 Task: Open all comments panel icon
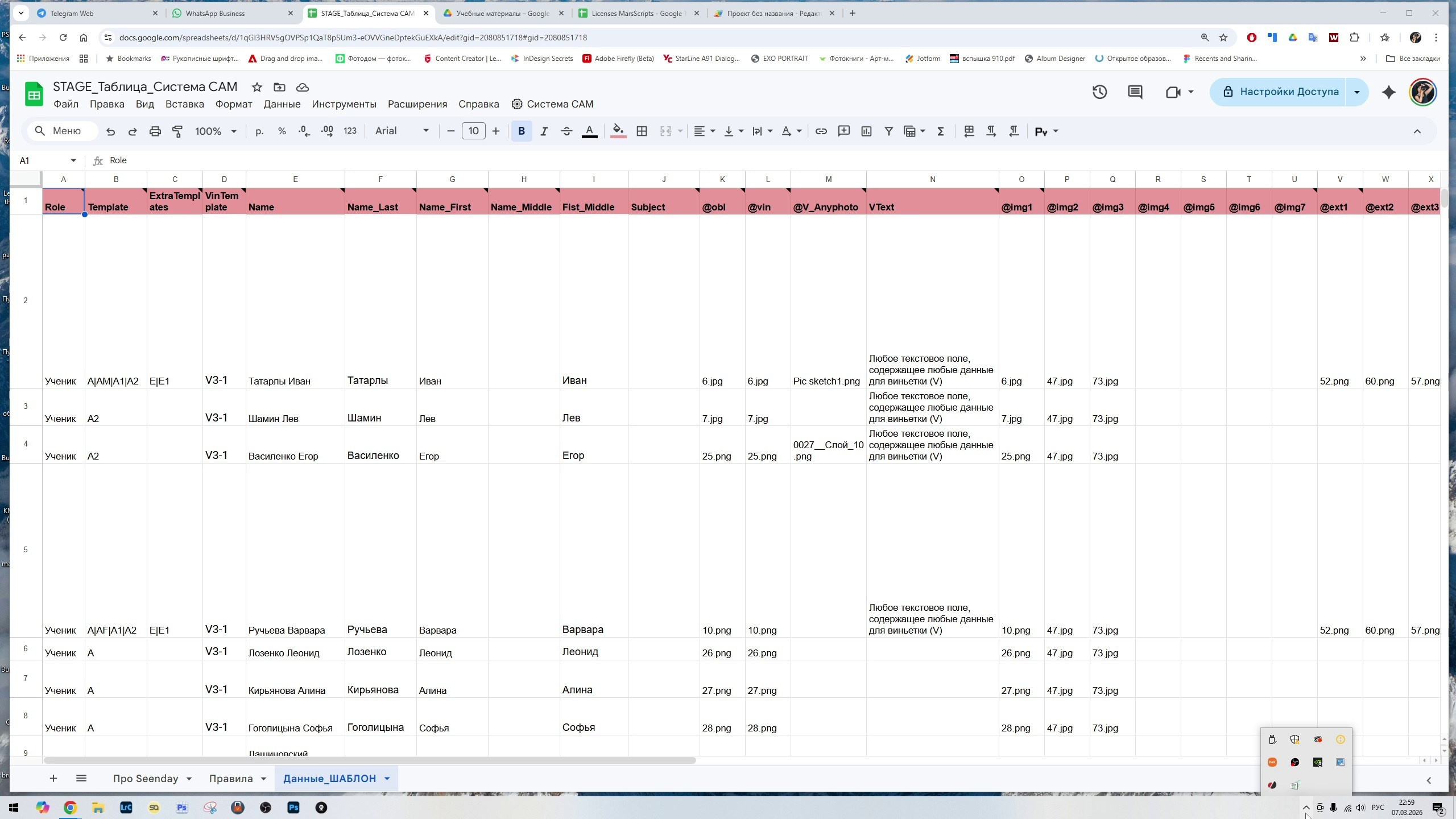[x=1135, y=92]
